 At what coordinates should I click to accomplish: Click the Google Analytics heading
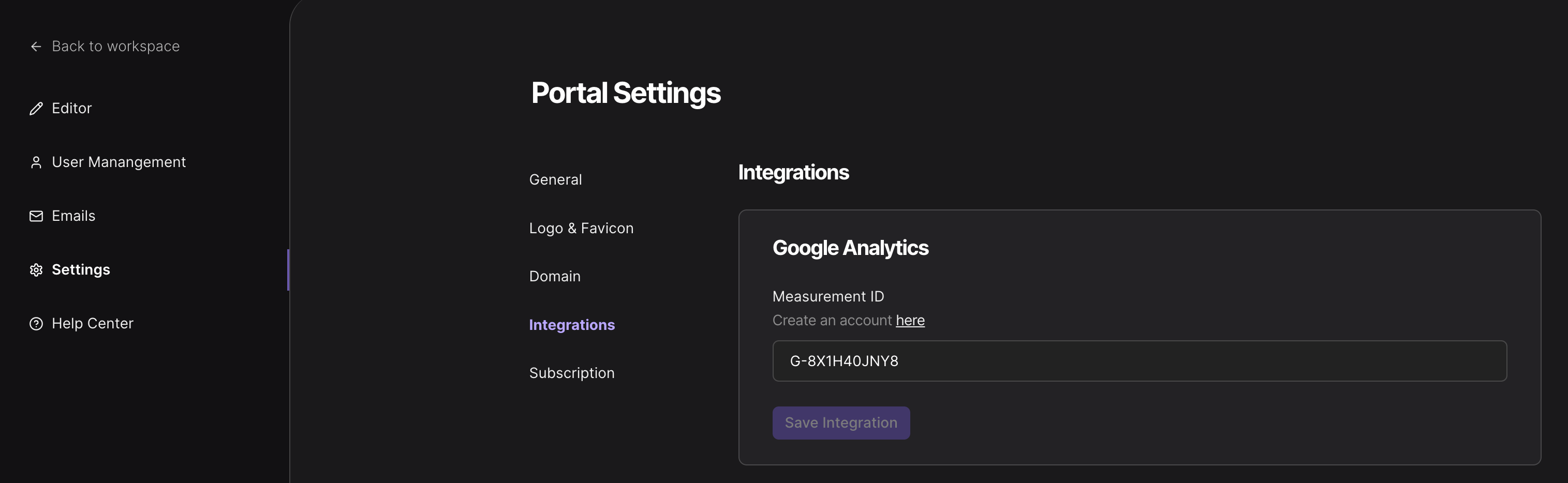coord(850,248)
